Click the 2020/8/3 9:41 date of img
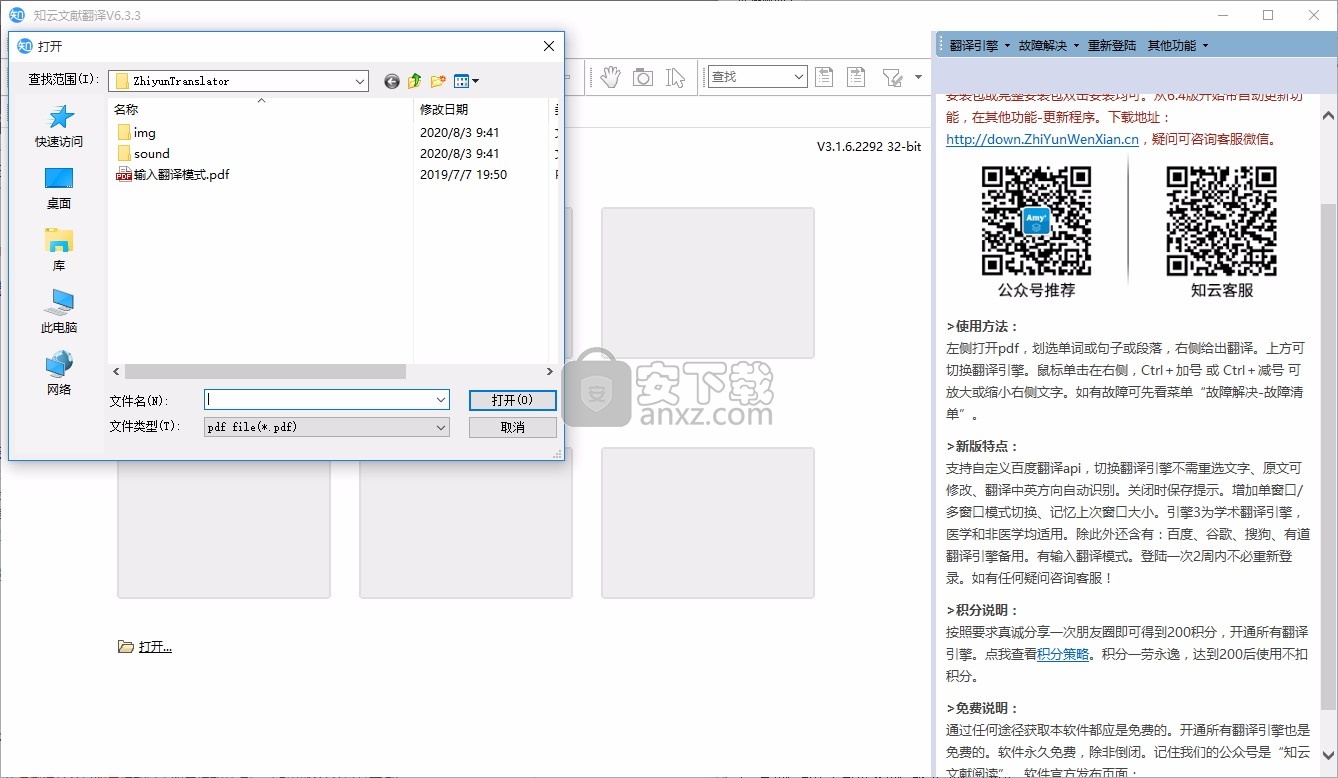The image size is (1338, 778). (460, 132)
